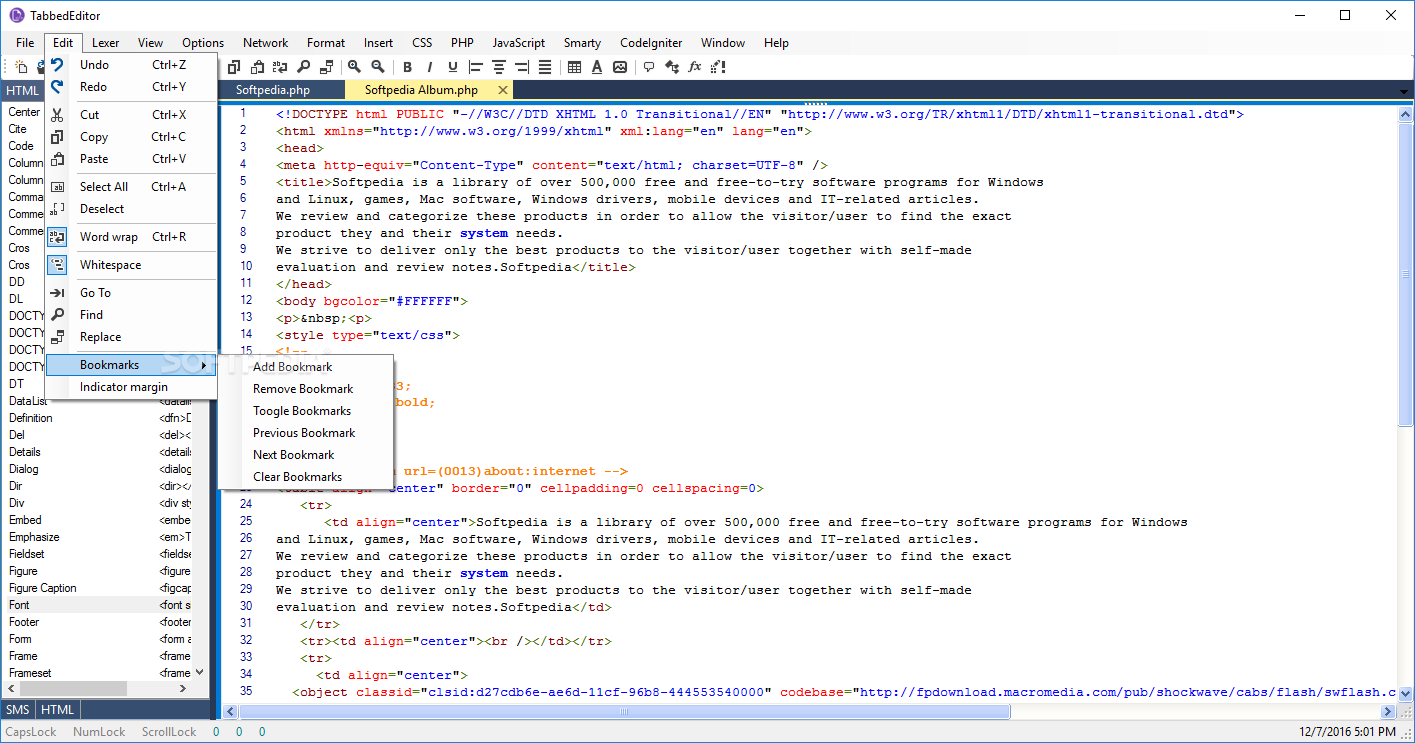The image size is (1415, 743).
Task: Choose Select All in Edit menu
Action: point(131,187)
